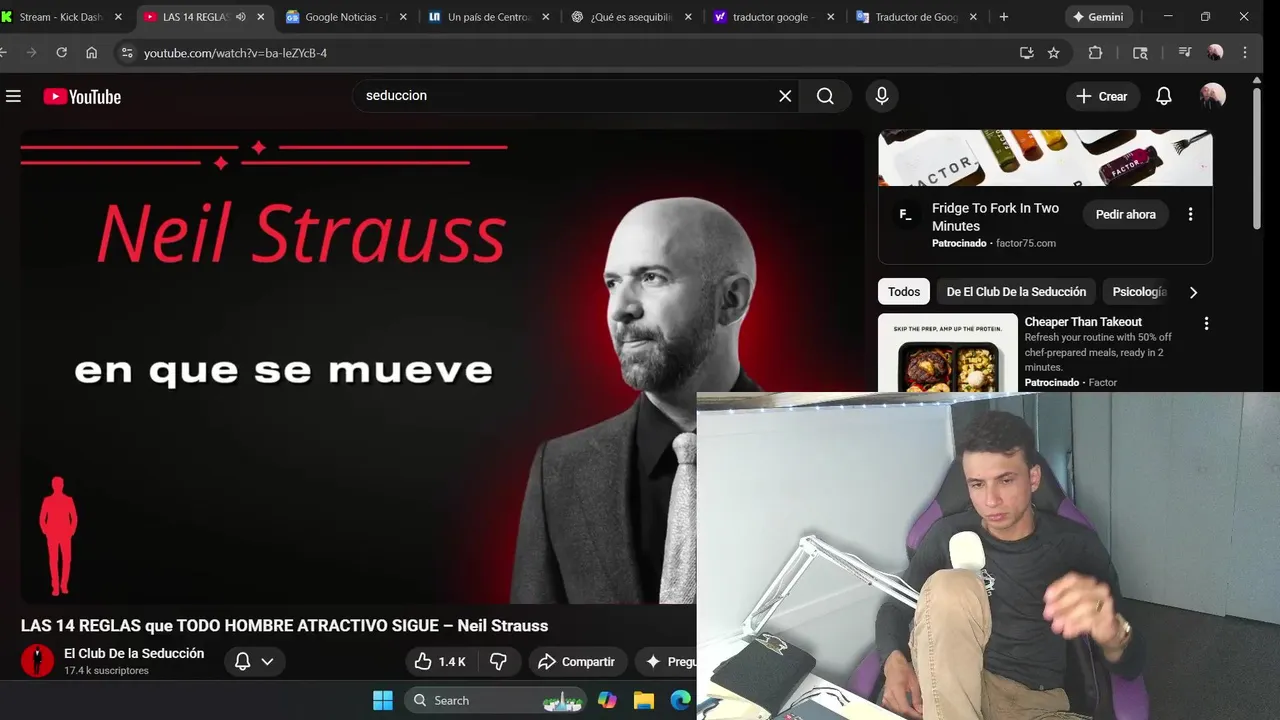Bookmark this page with the star icon
Viewport: 1280px width, 720px height.
point(1053,53)
